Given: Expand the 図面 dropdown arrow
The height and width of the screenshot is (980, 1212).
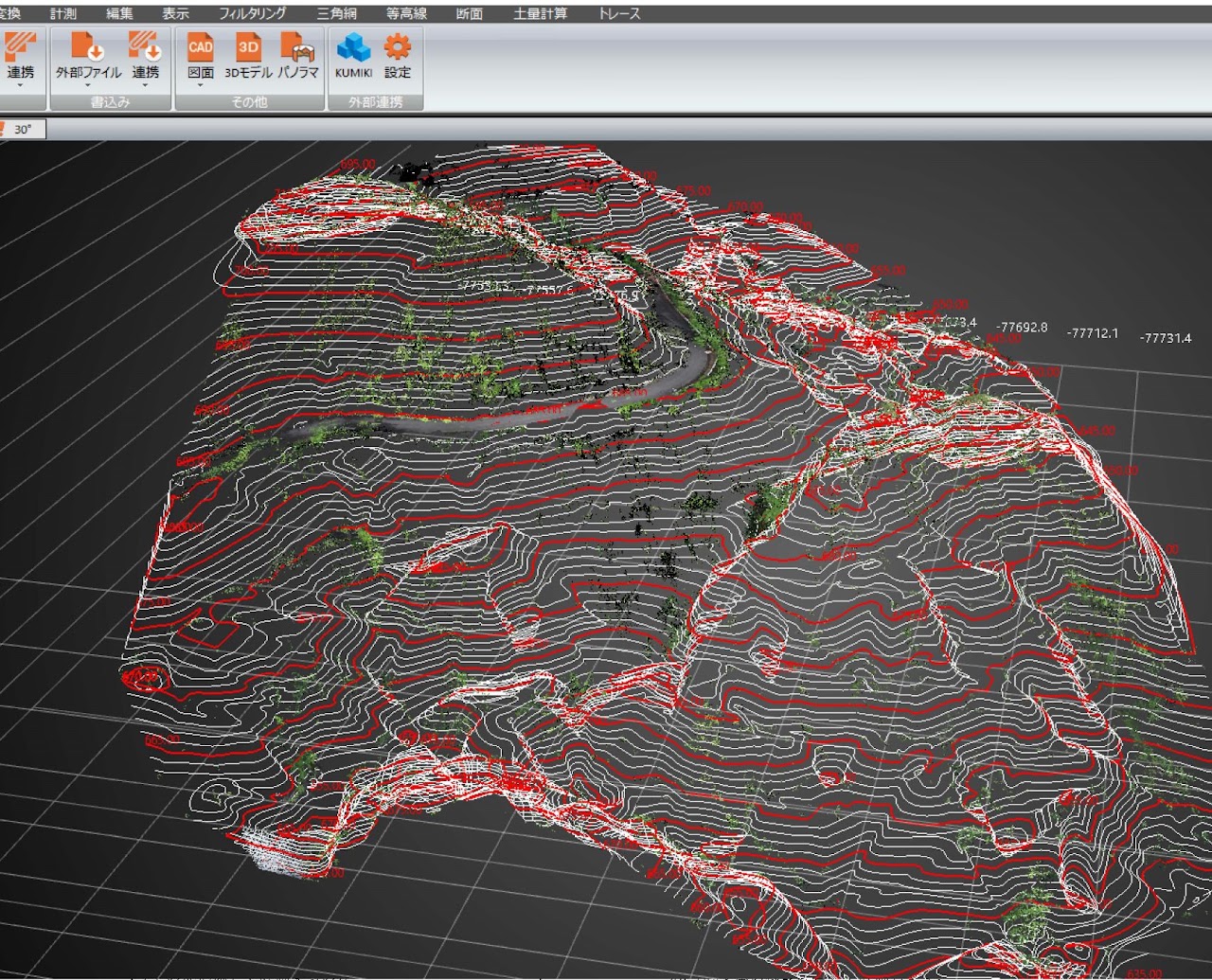Looking at the screenshot, I should (x=200, y=85).
